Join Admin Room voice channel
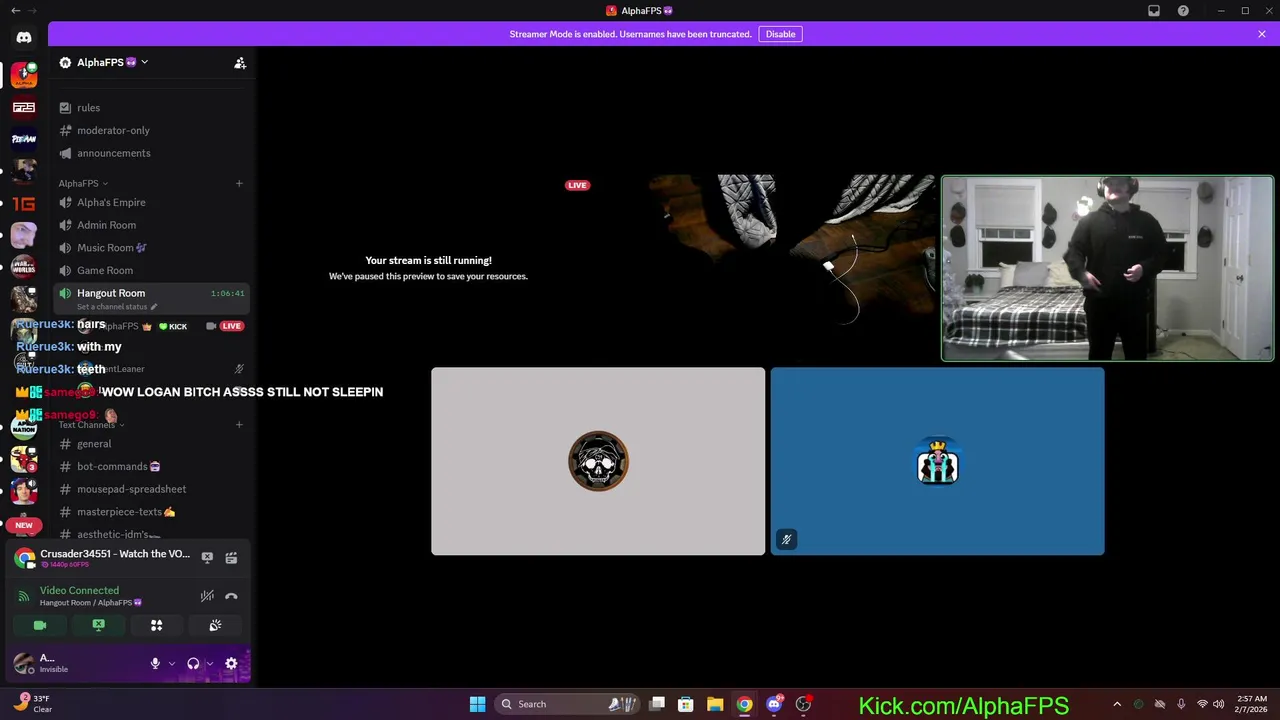This screenshot has height=720, width=1280. click(x=106, y=225)
